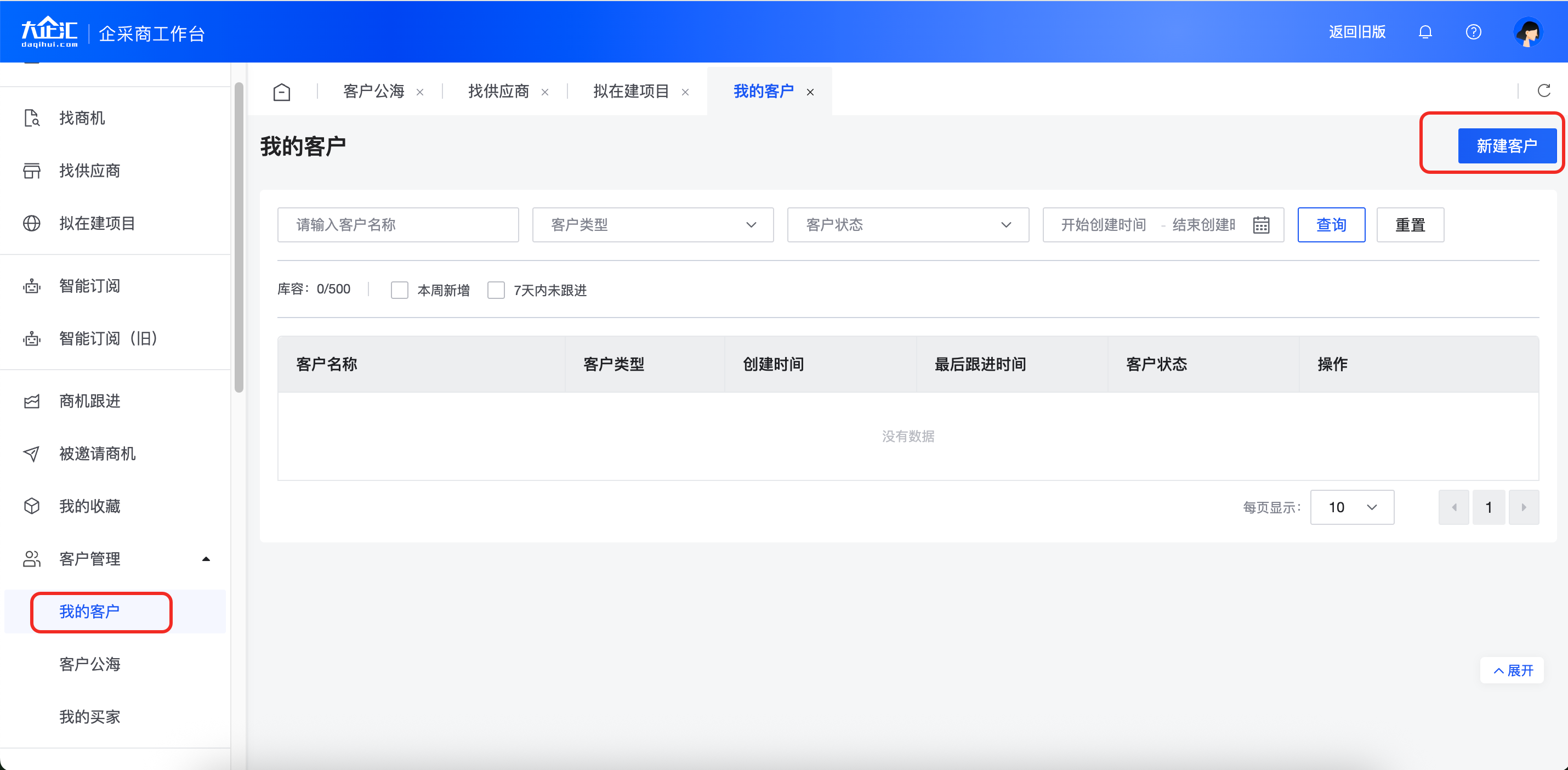1568x770 pixels.
Task: Click the 找商机 sidebar icon
Action: [x=32, y=118]
